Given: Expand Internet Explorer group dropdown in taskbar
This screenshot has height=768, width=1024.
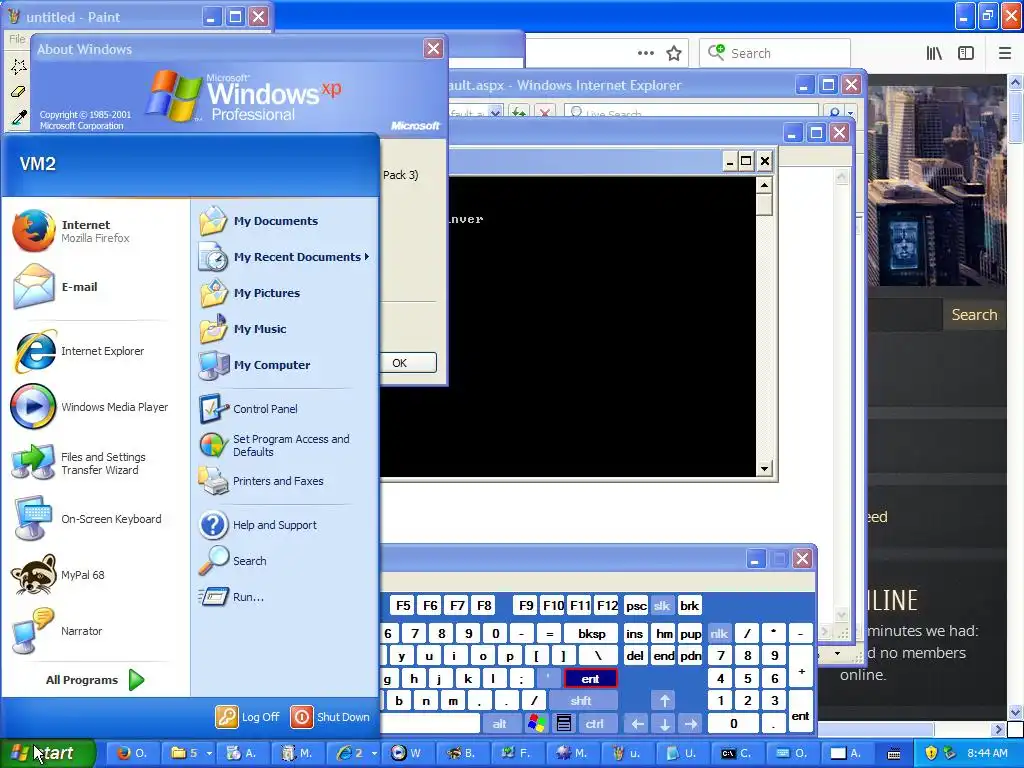Looking at the screenshot, I should (374, 754).
